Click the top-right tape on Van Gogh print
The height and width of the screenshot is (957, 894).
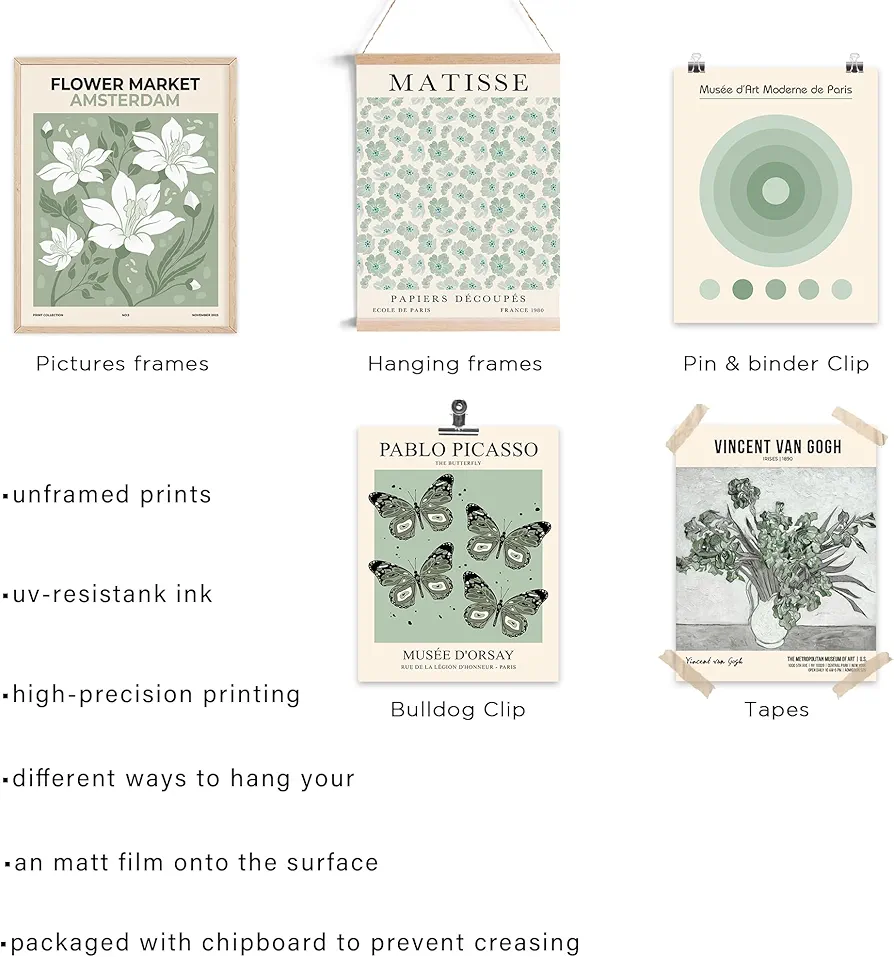[x=860, y=426]
